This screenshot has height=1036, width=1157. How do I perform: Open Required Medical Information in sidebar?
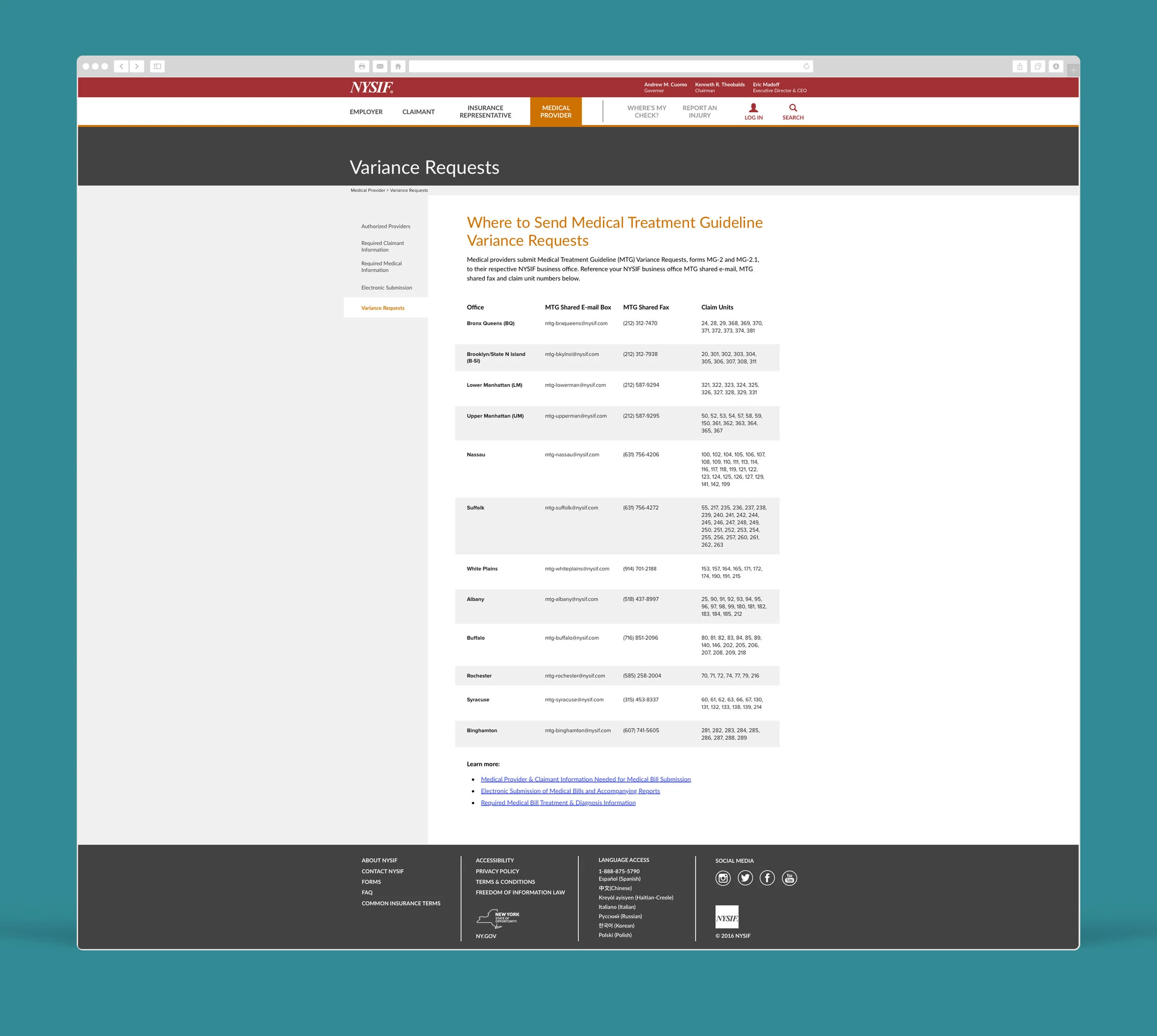click(381, 267)
